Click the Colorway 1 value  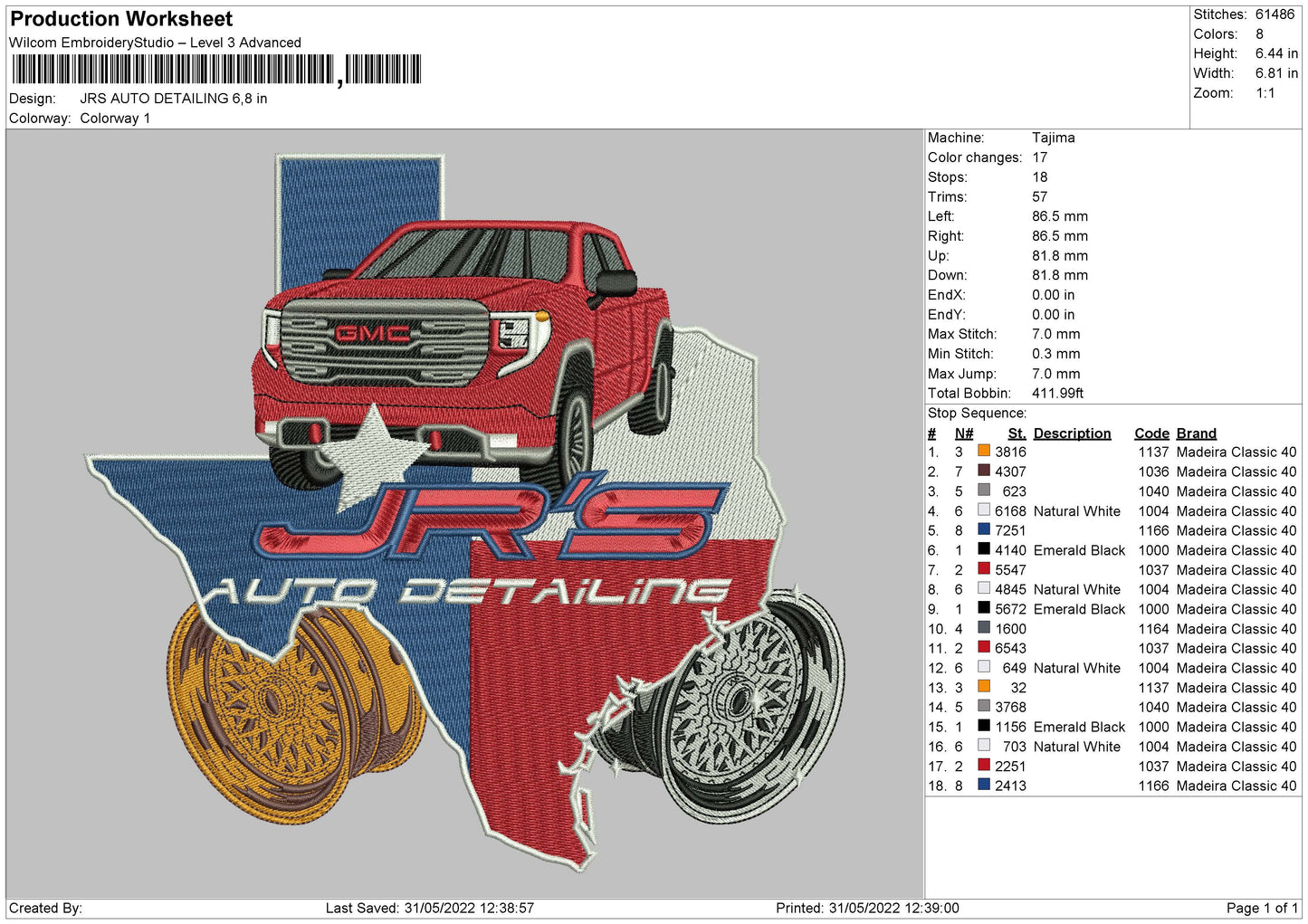115,119
